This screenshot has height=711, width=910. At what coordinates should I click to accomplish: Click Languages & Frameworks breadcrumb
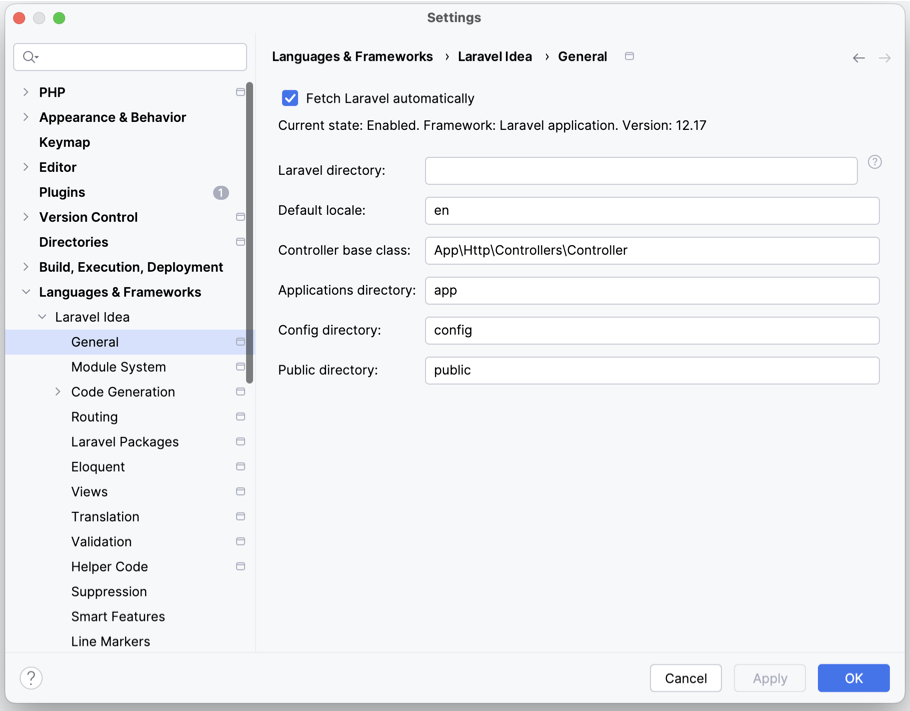[x=352, y=56]
